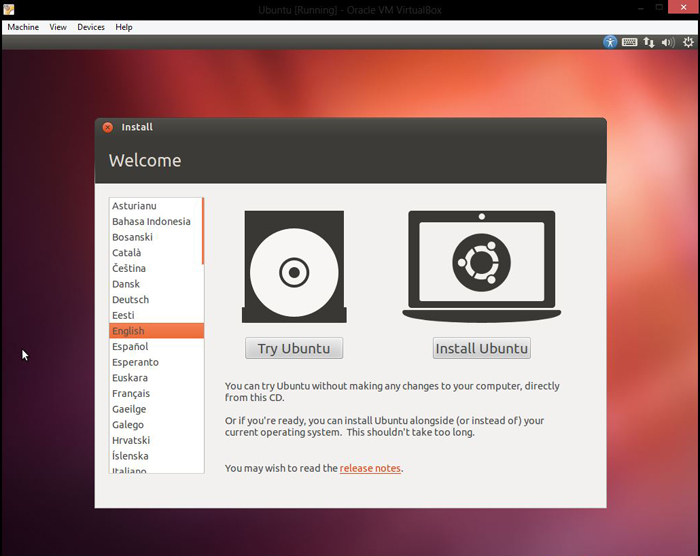Viewport: 700px width, 556px height.
Task: Click the VirtualBox window title icon
Action: tap(8, 9)
